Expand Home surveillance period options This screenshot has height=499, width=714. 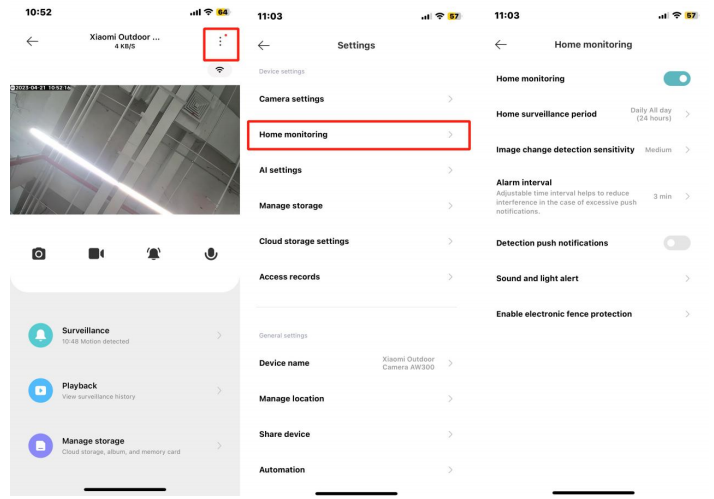(x=593, y=114)
